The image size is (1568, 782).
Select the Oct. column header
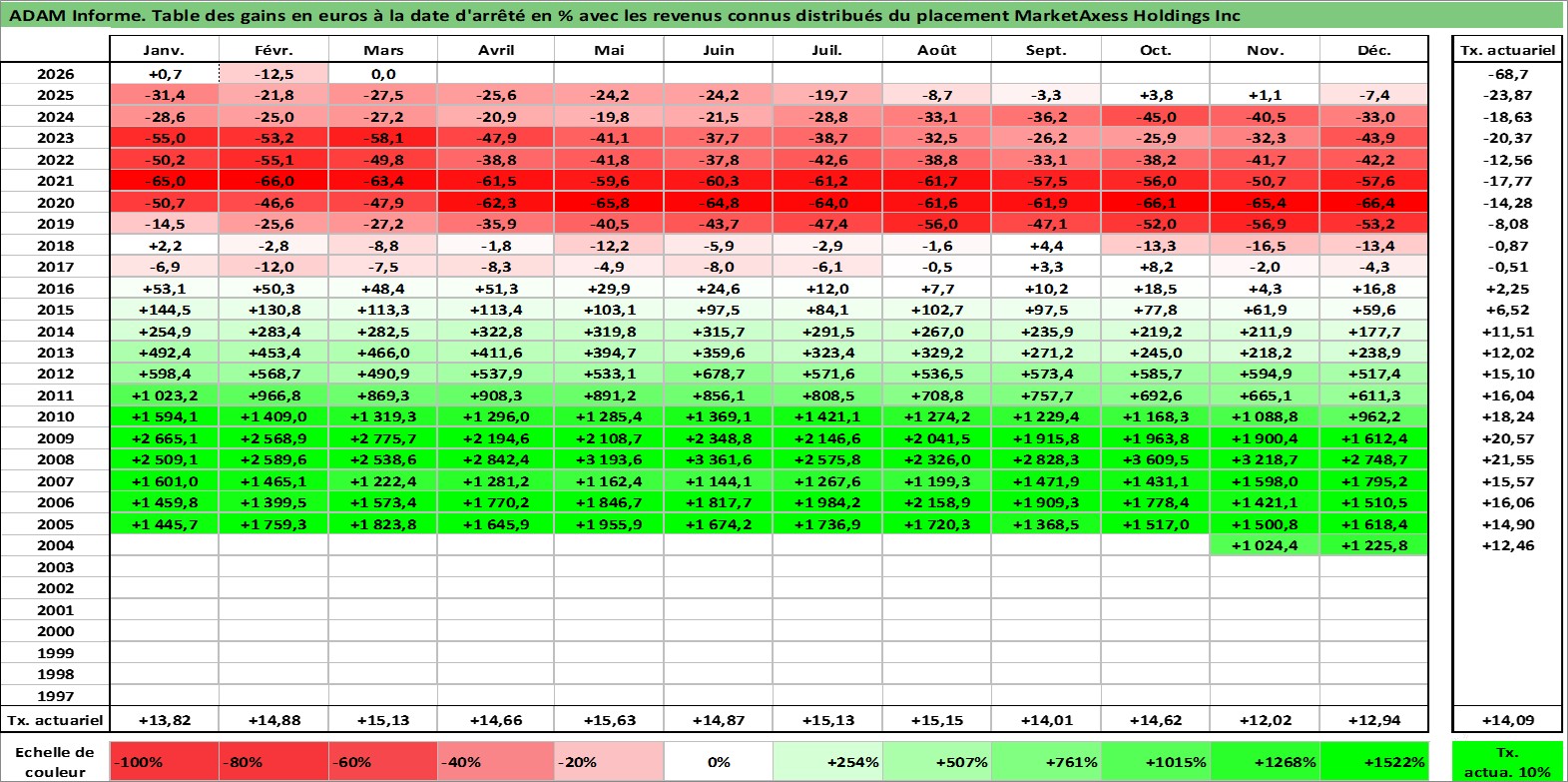click(x=1156, y=50)
